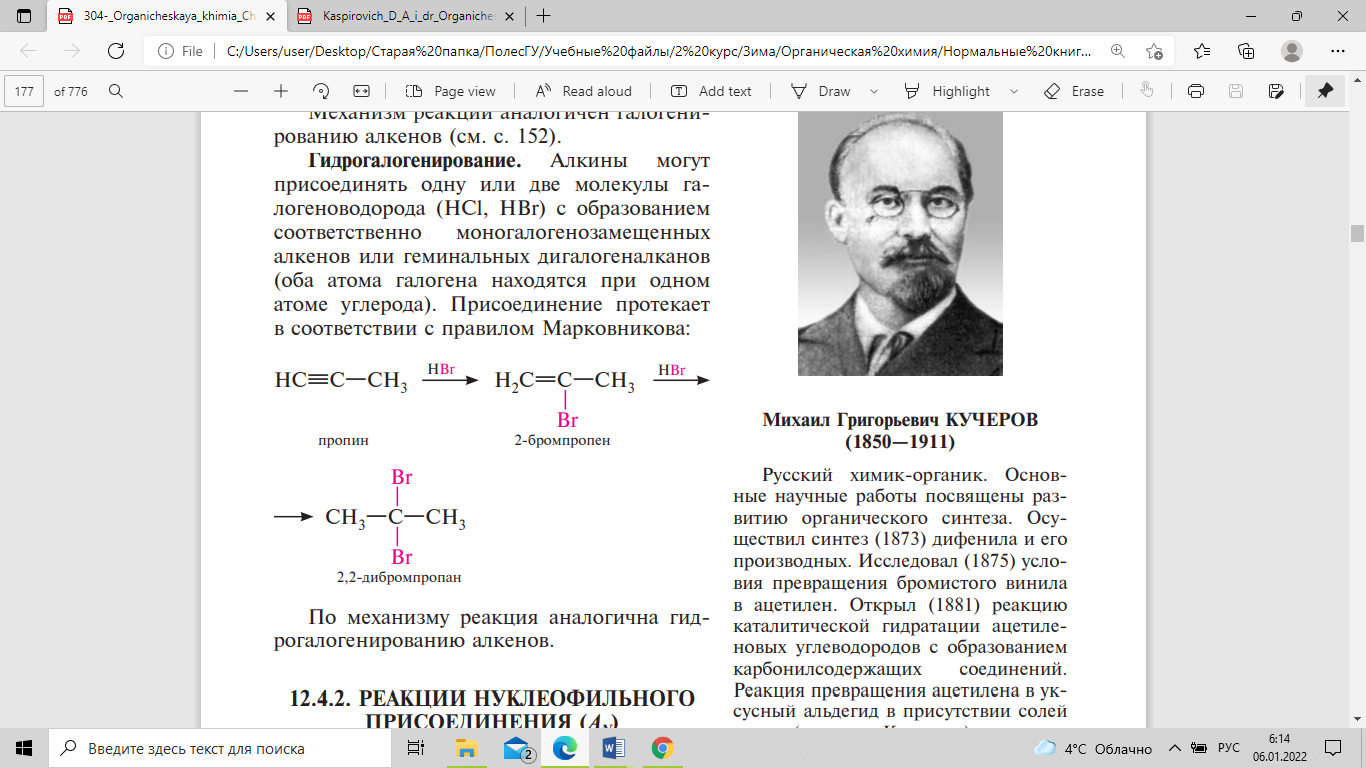This screenshot has width=1366, height=768.
Task: Open the Mail app on taskbar
Action: tap(517, 748)
